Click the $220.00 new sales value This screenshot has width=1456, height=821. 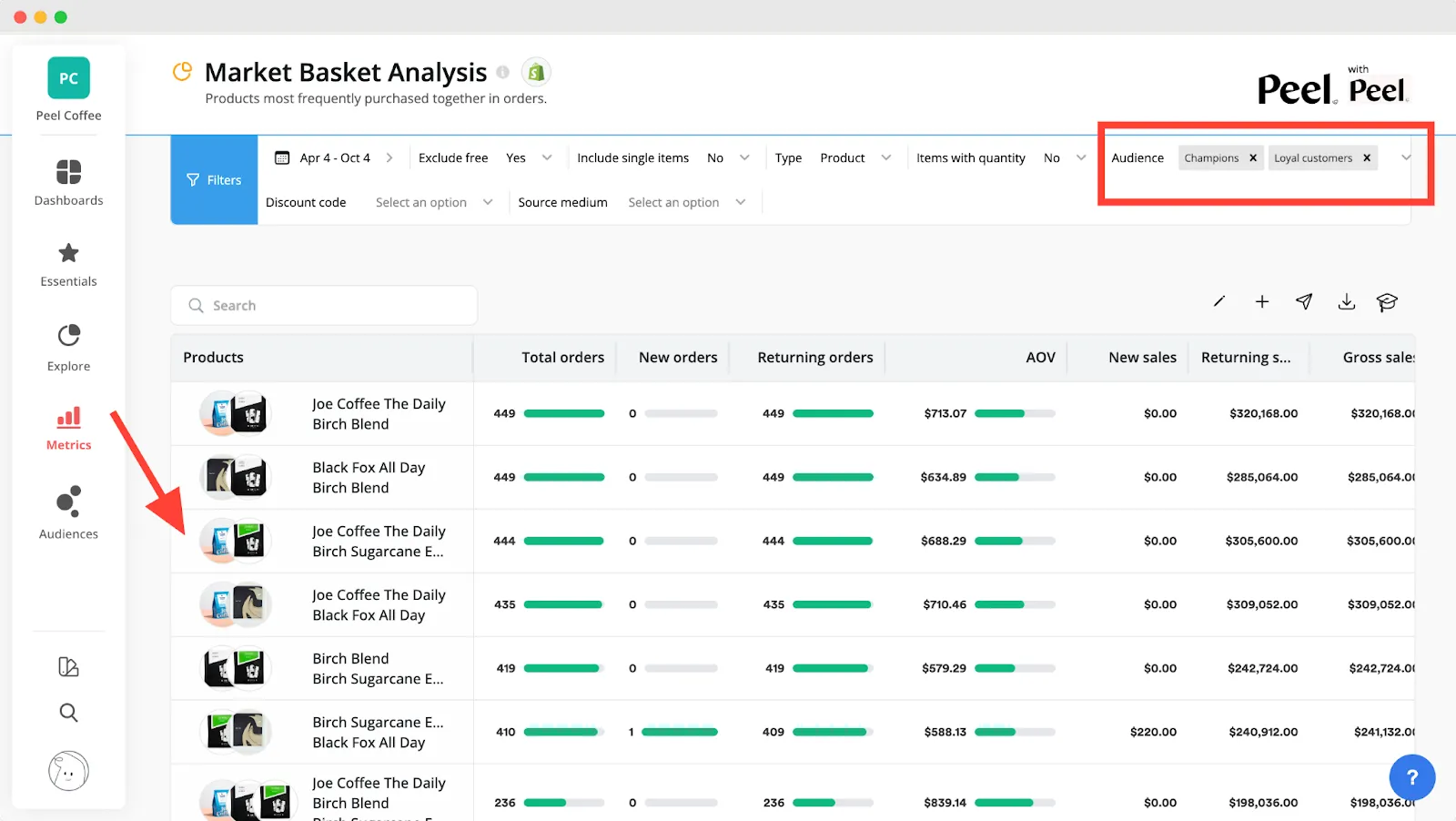tap(1153, 732)
